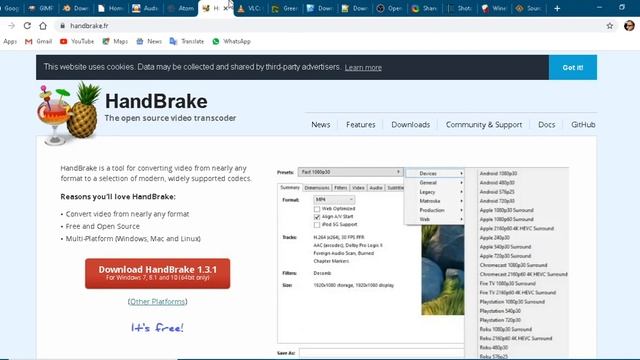Click the Web Optimized checkbox in screenshot
Screen dimensions: 640x360
click(x=317, y=209)
